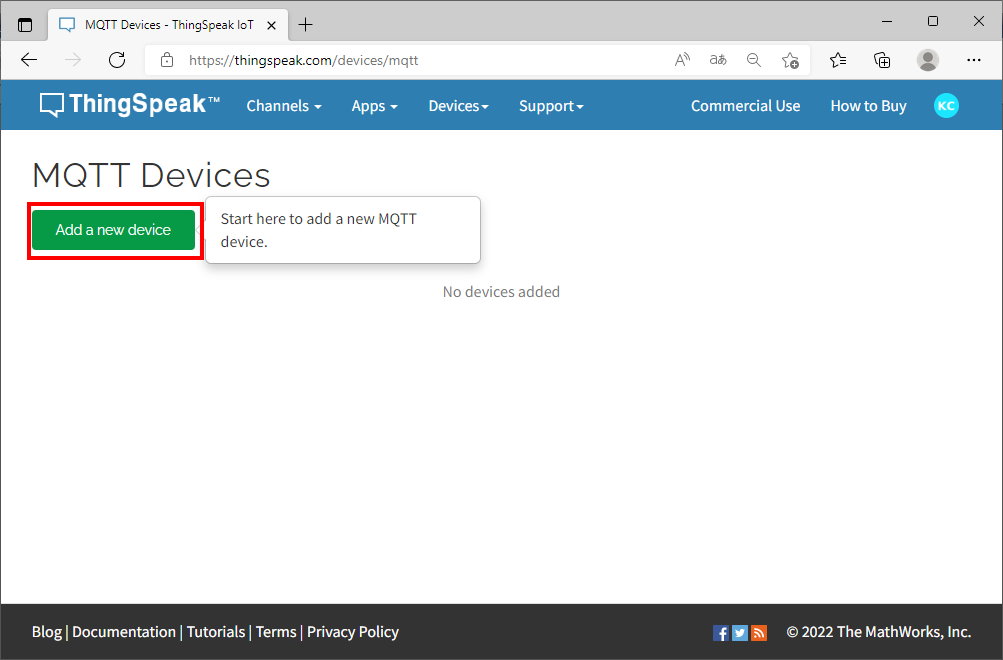Open the How to Buy link
The height and width of the screenshot is (660, 1003).
(x=868, y=106)
